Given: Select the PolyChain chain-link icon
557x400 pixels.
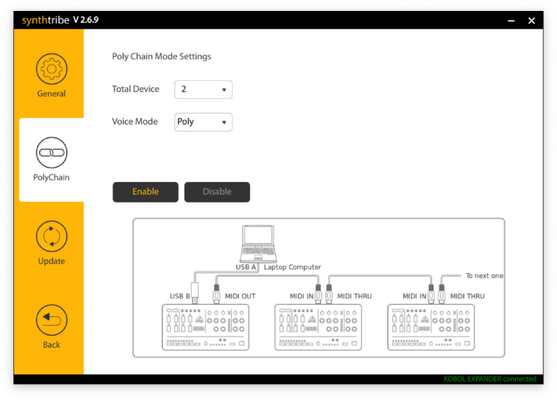Looking at the screenshot, I should pos(52,152).
